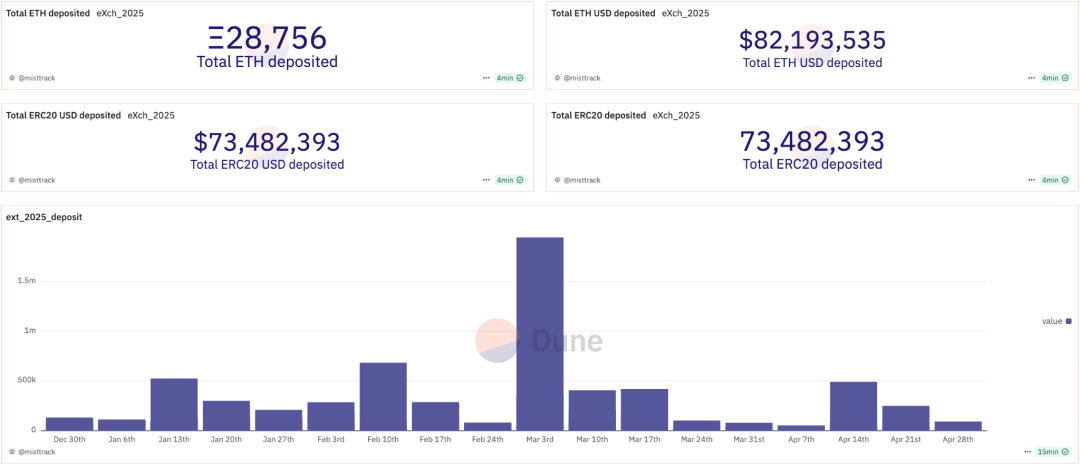Open the @misttrack link under Total ETH deposited

35,78
